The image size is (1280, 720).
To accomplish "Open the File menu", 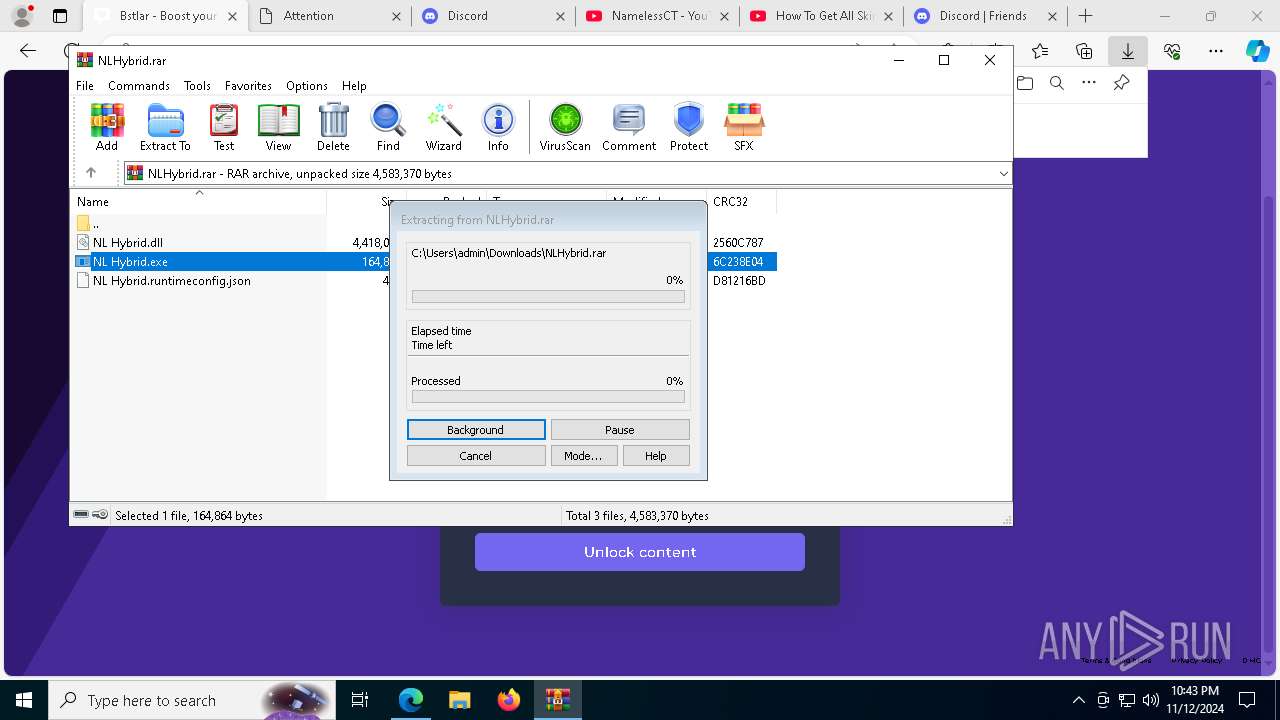I will 85,86.
